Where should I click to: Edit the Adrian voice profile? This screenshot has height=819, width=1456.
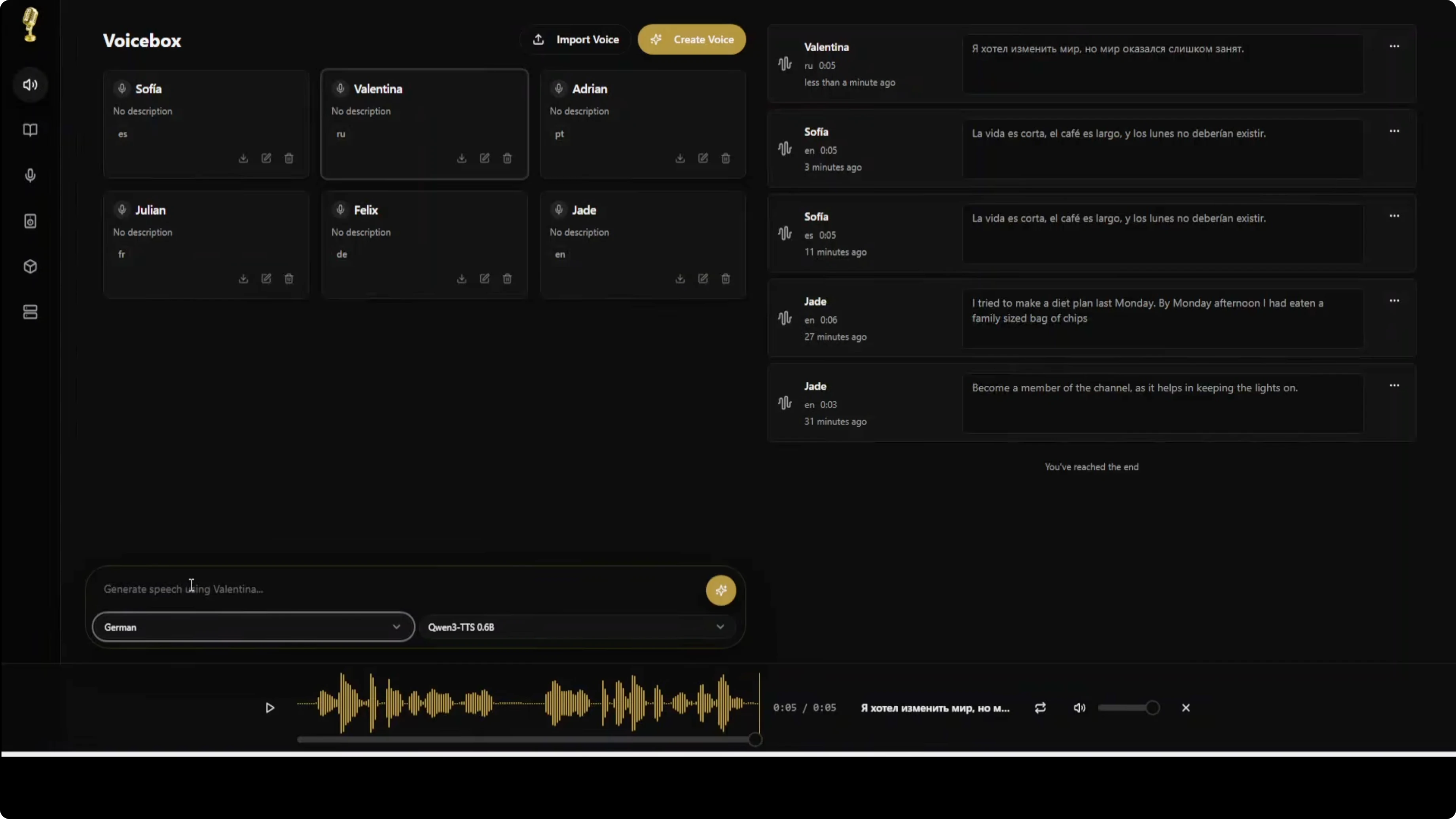pos(703,158)
